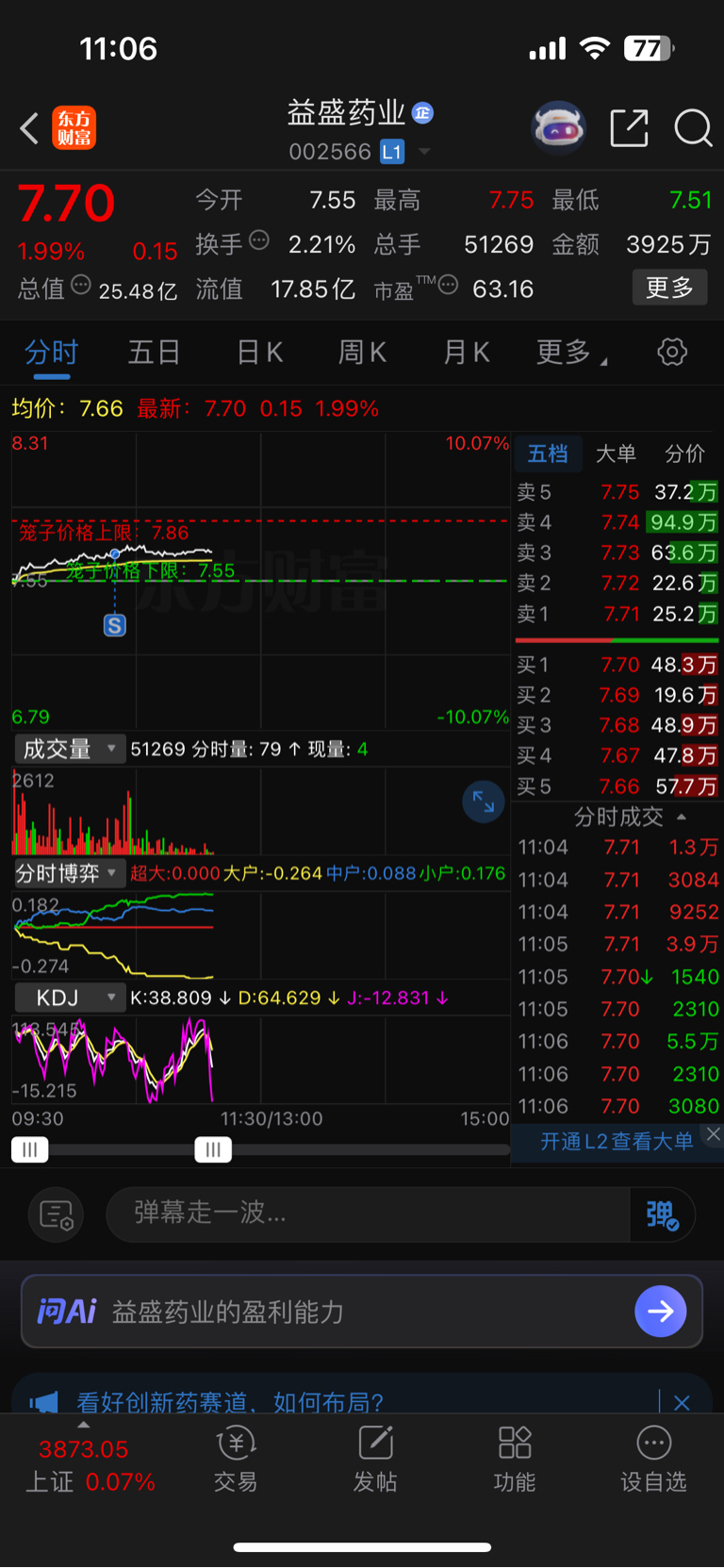Open the robot AI assistant avatar
The height and width of the screenshot is (1568, 724).
coord(559,127)
